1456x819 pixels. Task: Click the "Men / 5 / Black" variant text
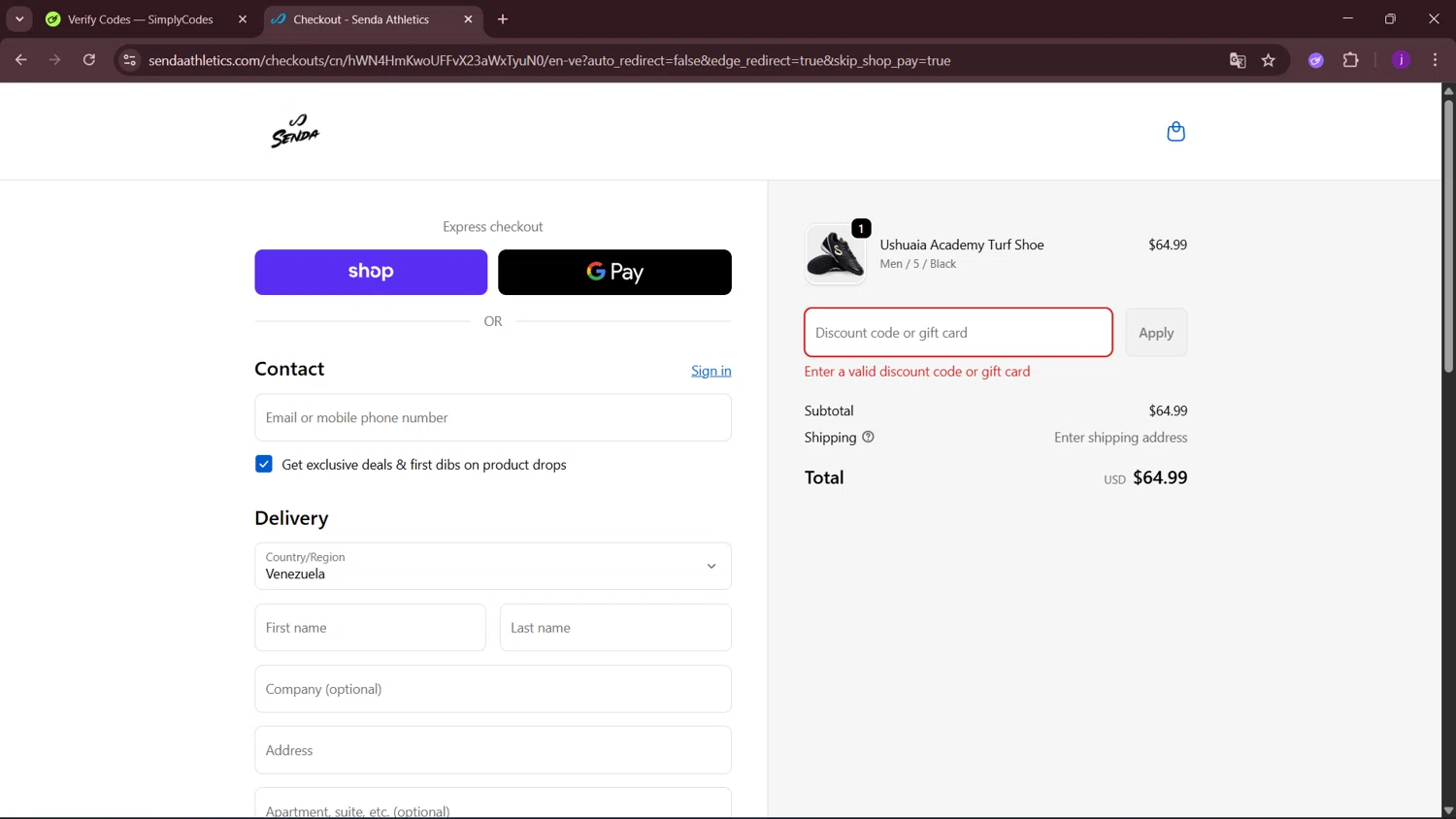point(918,264)
